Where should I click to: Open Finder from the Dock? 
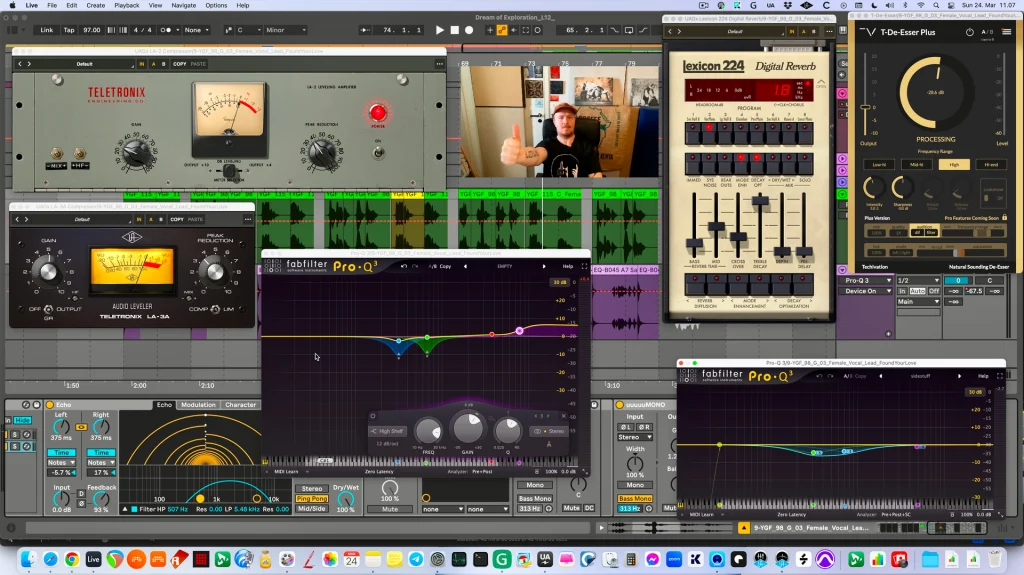29,559
